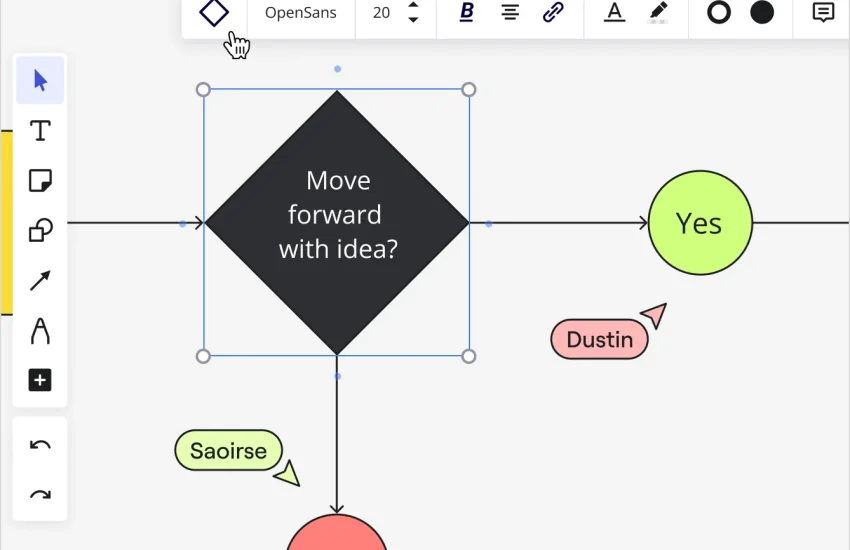The width and height of the screenshot is (850, 550).
Task: Select the cursor pointer tool
Action: click(x=40, y=81)
